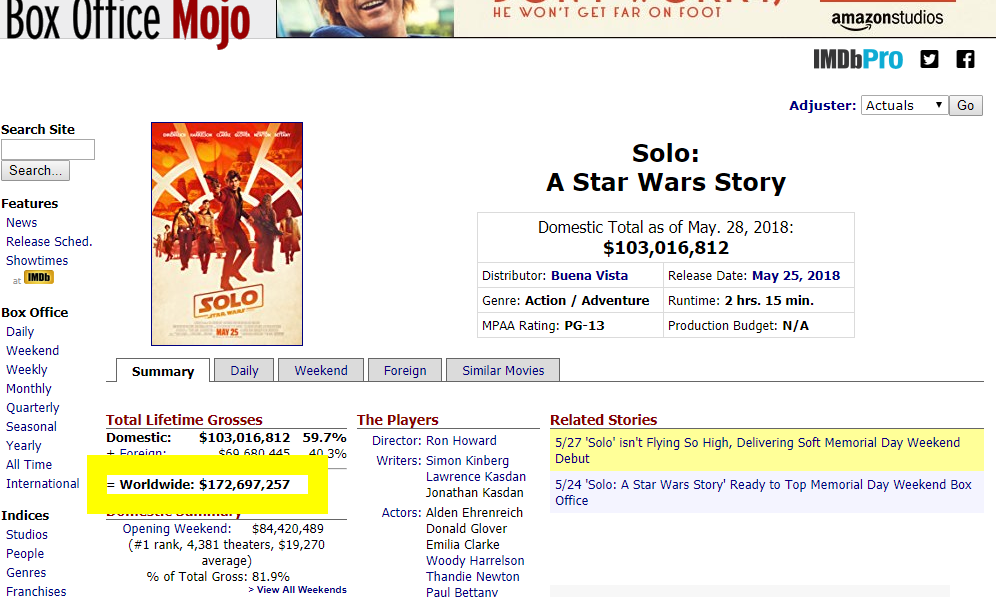Viewport: 996px width, 597px height.
Task: Click The Players heading
Action: pos(398,420)
